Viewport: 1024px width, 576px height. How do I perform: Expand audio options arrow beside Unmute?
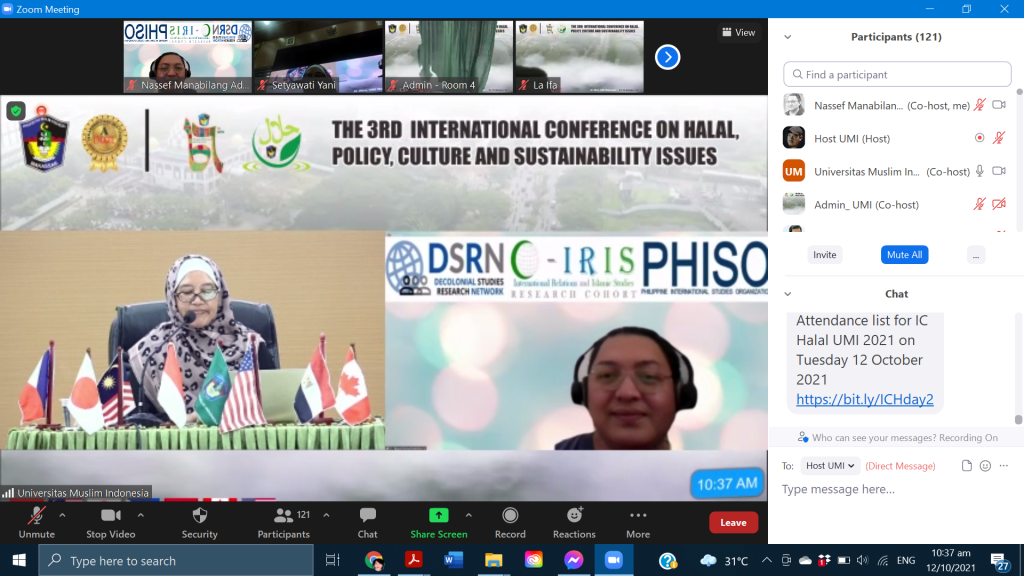[x=62, y=515]
